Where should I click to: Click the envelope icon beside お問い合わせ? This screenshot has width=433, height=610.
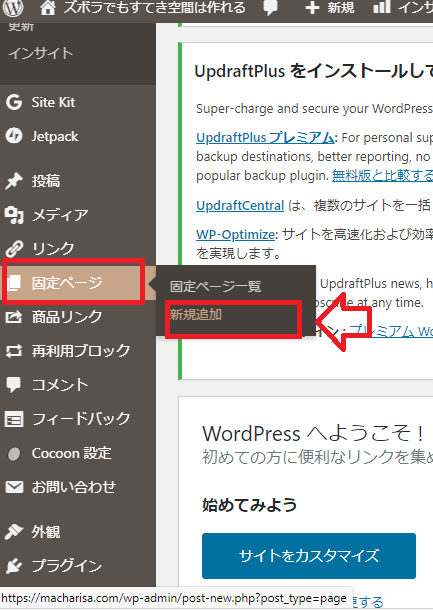[x=14, y=487]
